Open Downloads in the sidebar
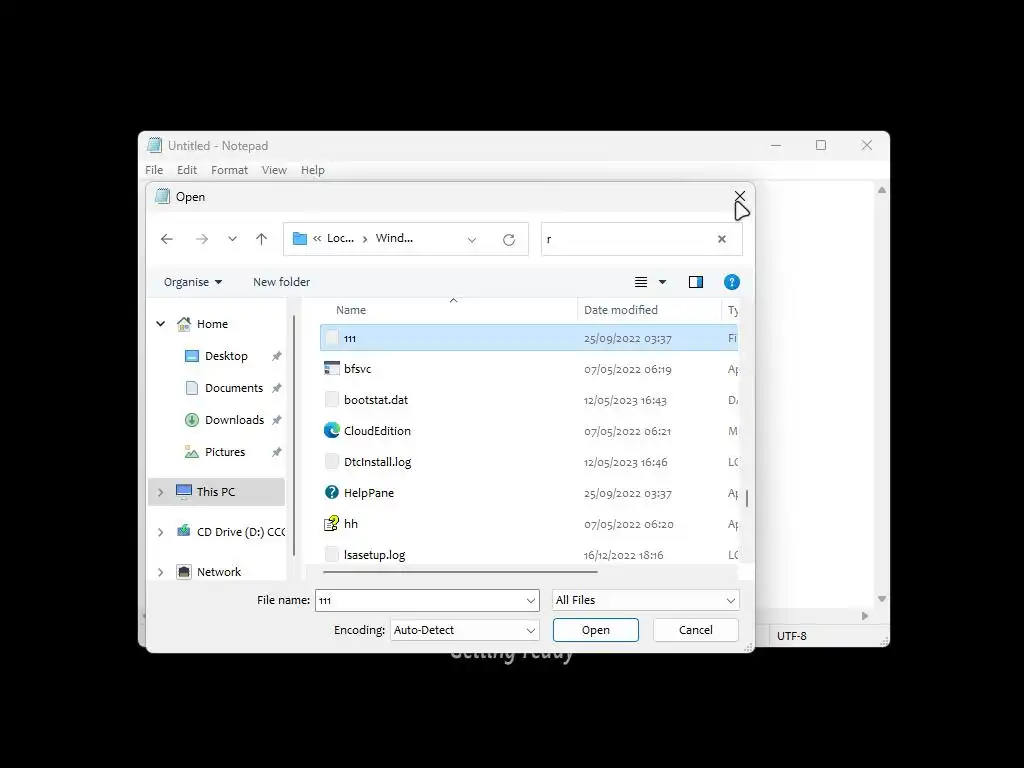 click(234, 420)
